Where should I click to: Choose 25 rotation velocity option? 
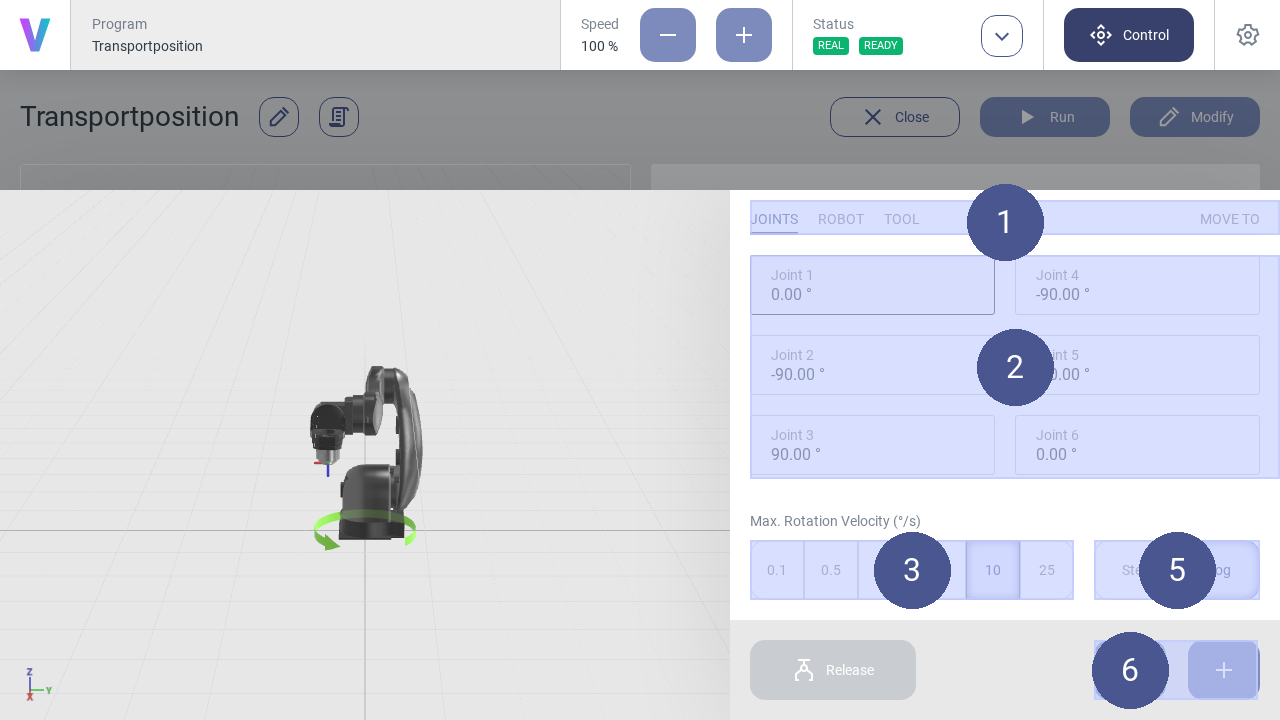point(1047,570)
